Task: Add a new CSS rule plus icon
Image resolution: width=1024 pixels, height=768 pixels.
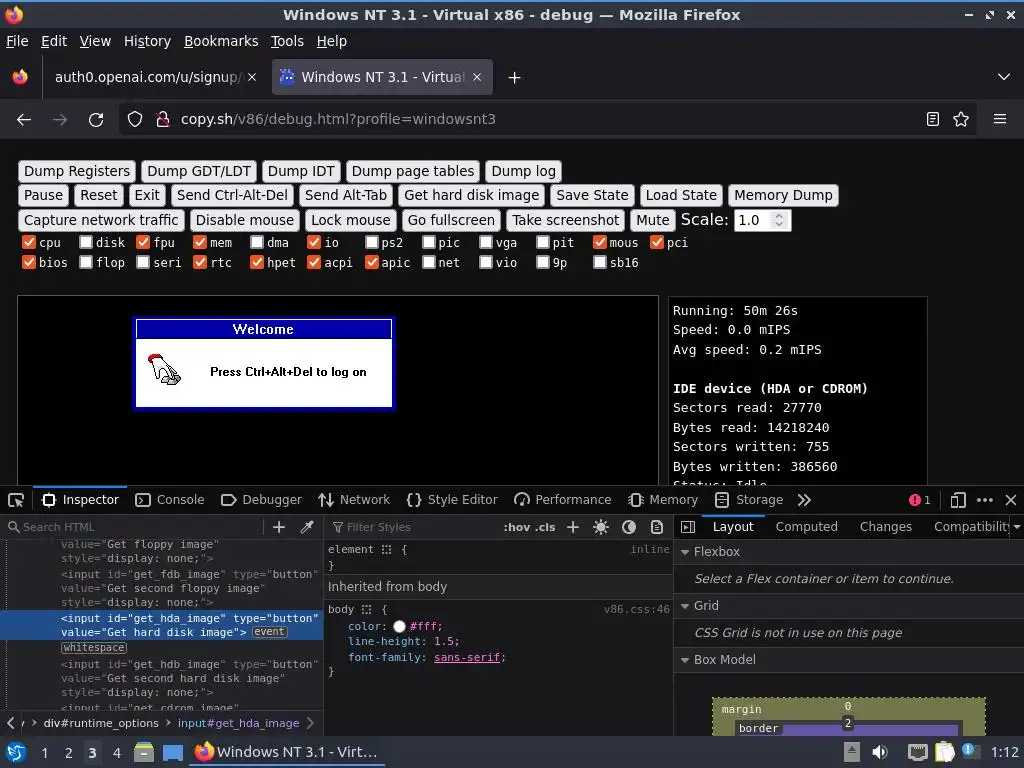Action: 573,527
